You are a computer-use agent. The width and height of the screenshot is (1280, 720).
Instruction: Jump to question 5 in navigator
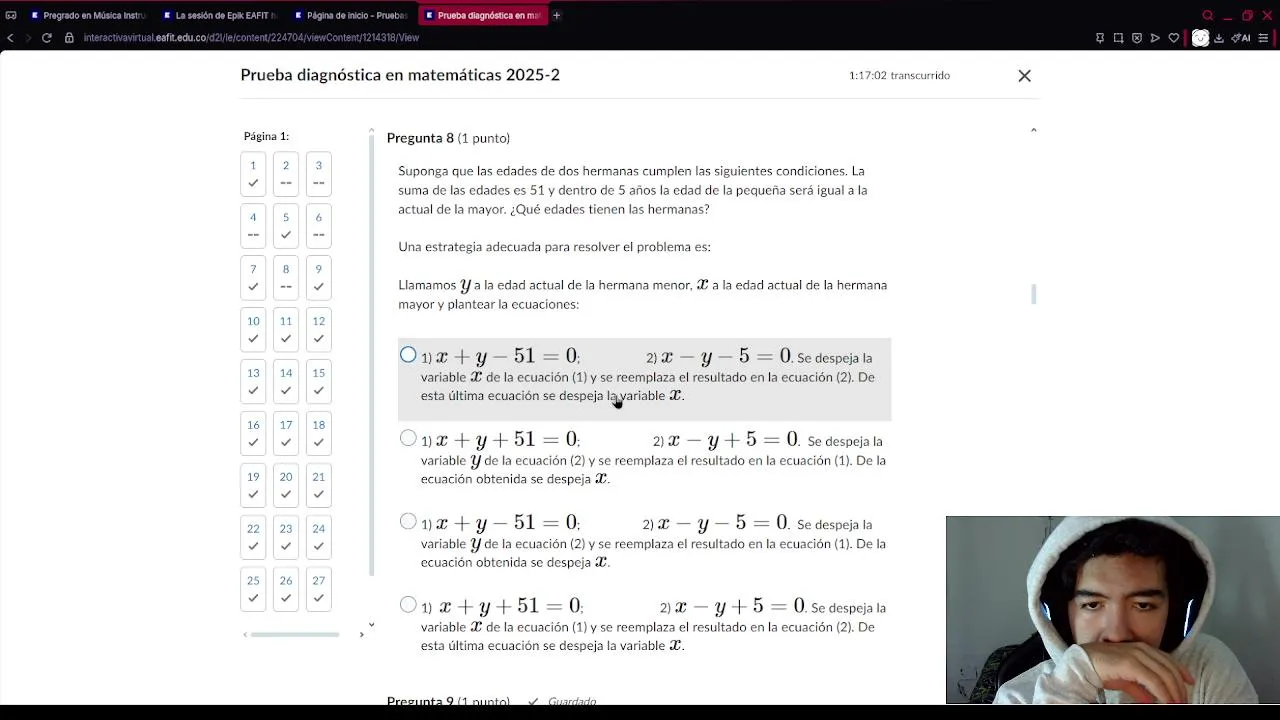pos(286,226)
